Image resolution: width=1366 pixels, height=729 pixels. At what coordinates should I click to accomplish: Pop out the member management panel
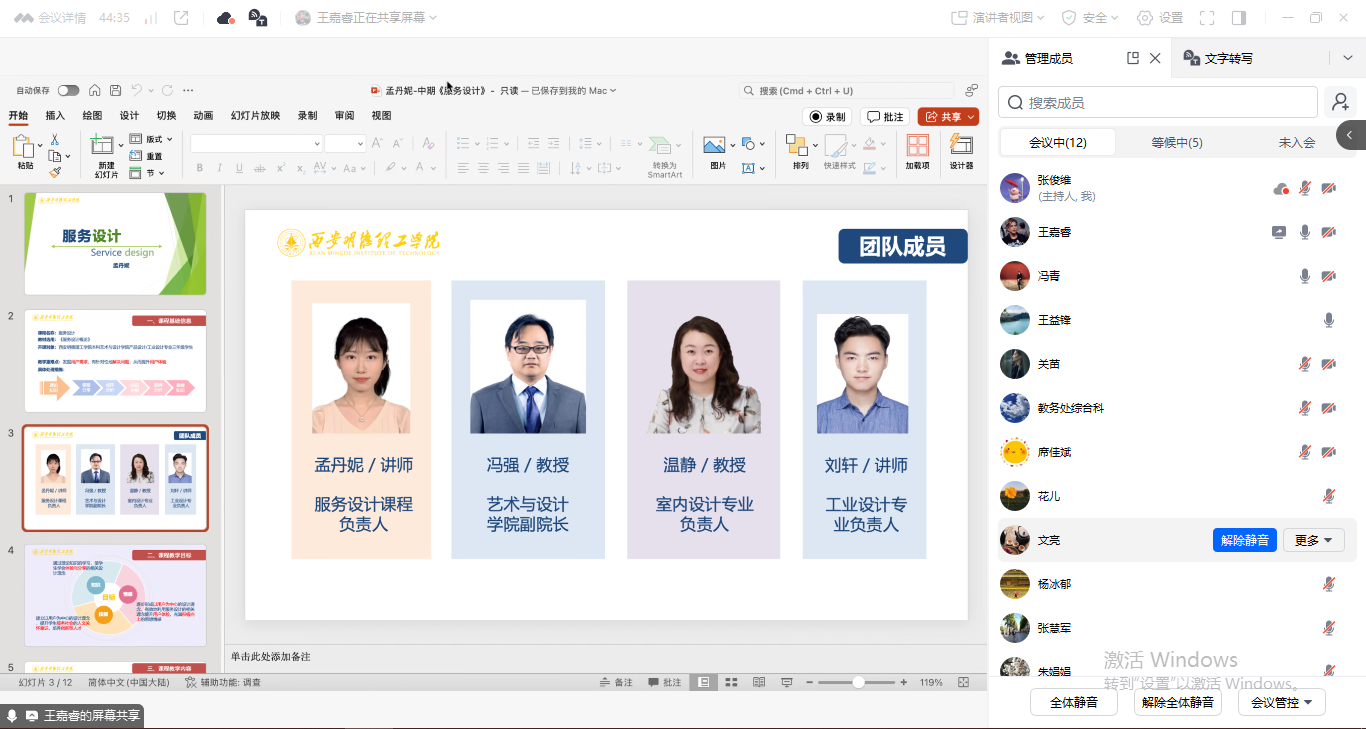tap(1133, 58)
